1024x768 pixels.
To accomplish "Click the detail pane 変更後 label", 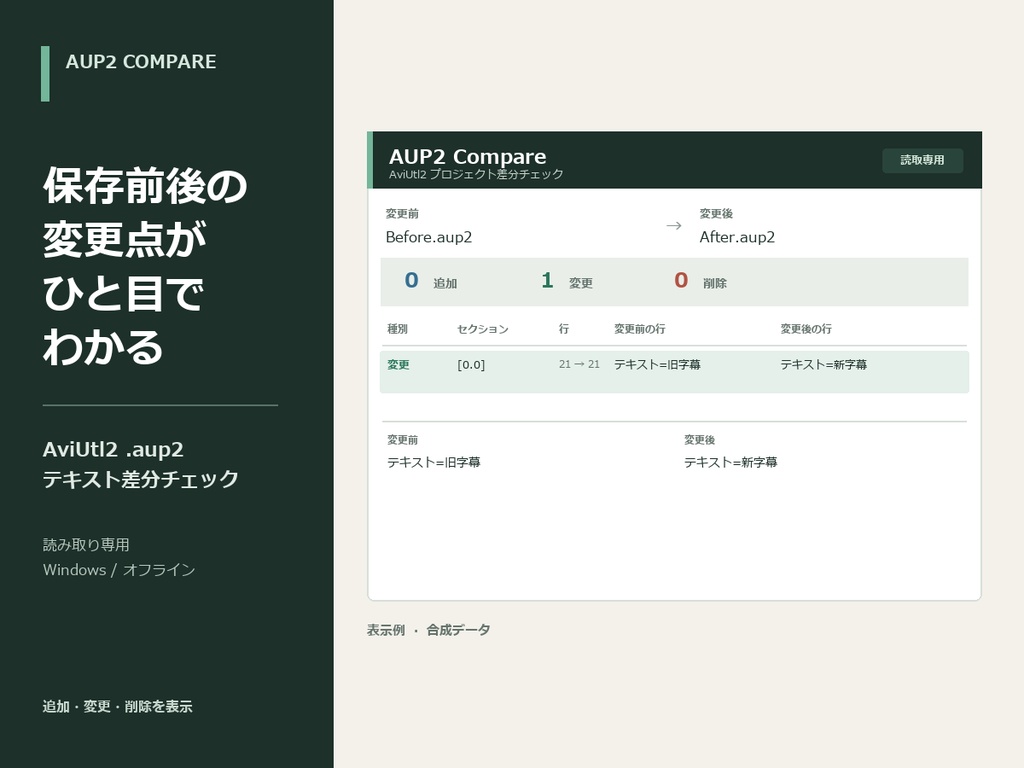I will 699,440.
